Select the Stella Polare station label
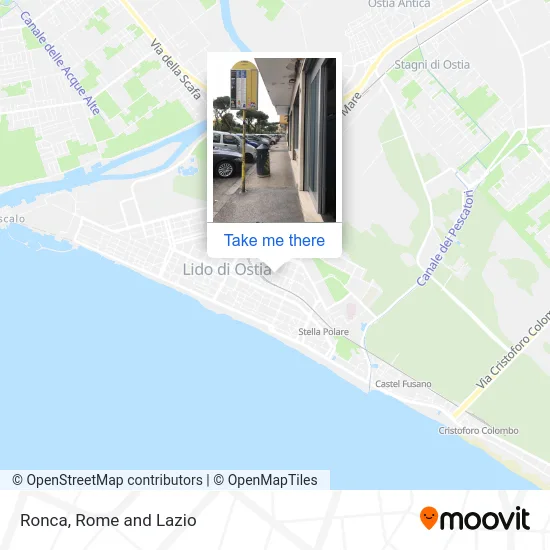 coord(323,331)
